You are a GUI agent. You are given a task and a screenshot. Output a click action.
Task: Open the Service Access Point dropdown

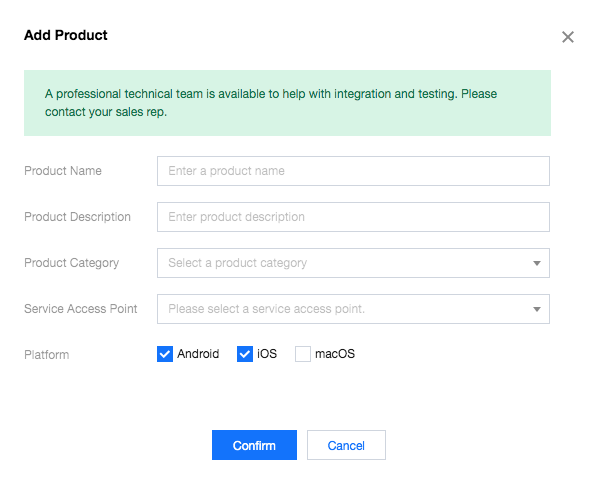(x=353, y=309)
